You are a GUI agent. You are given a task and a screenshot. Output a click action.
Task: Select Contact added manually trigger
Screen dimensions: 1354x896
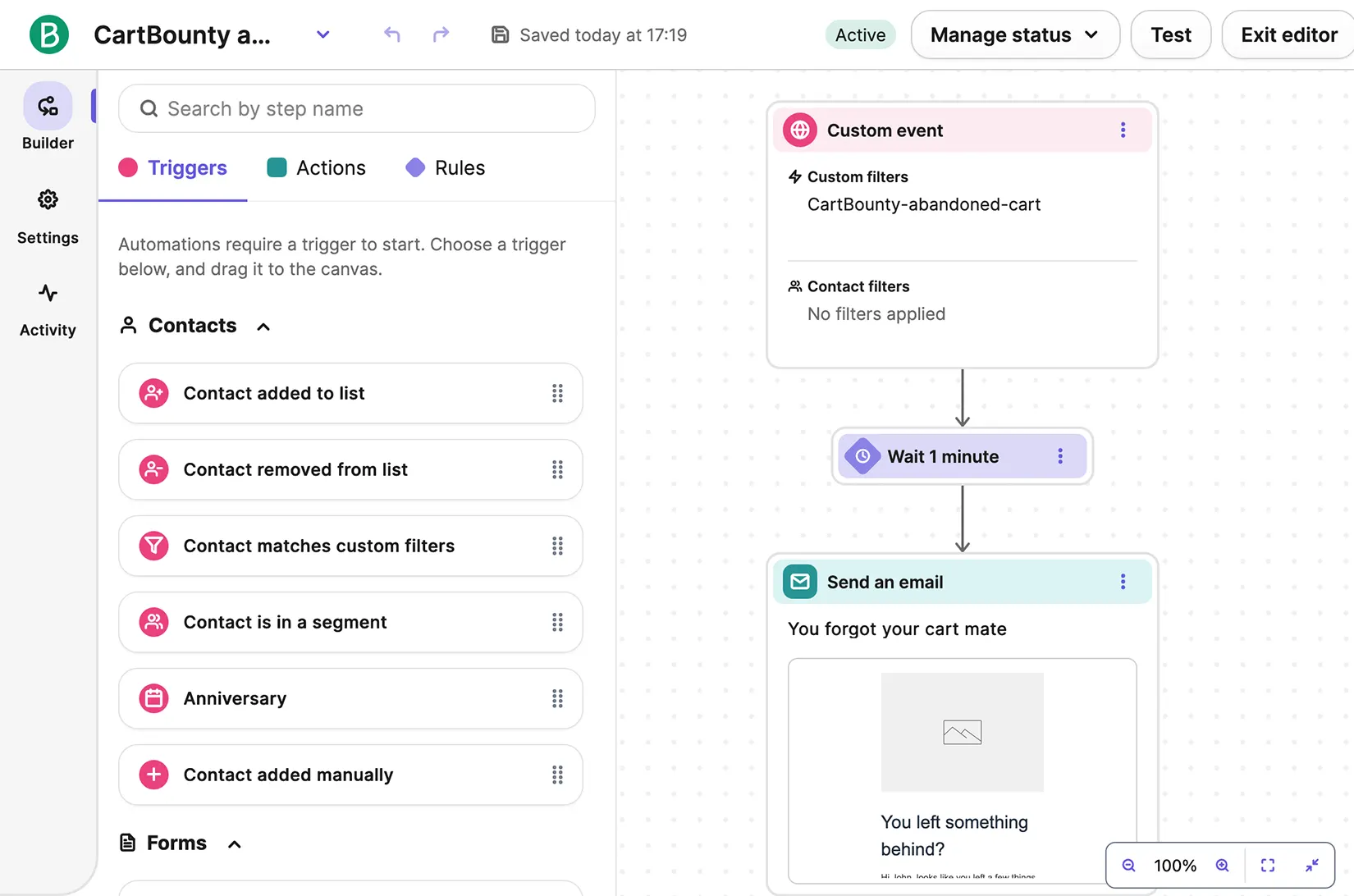(350, 775)
